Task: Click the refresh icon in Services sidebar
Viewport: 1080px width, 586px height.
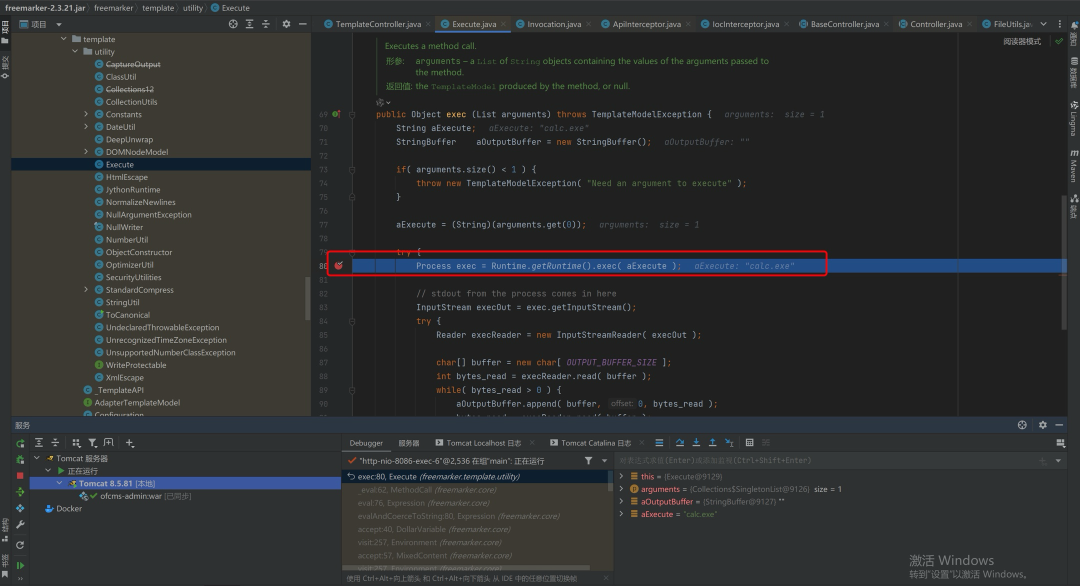Action: pos(20,545)
